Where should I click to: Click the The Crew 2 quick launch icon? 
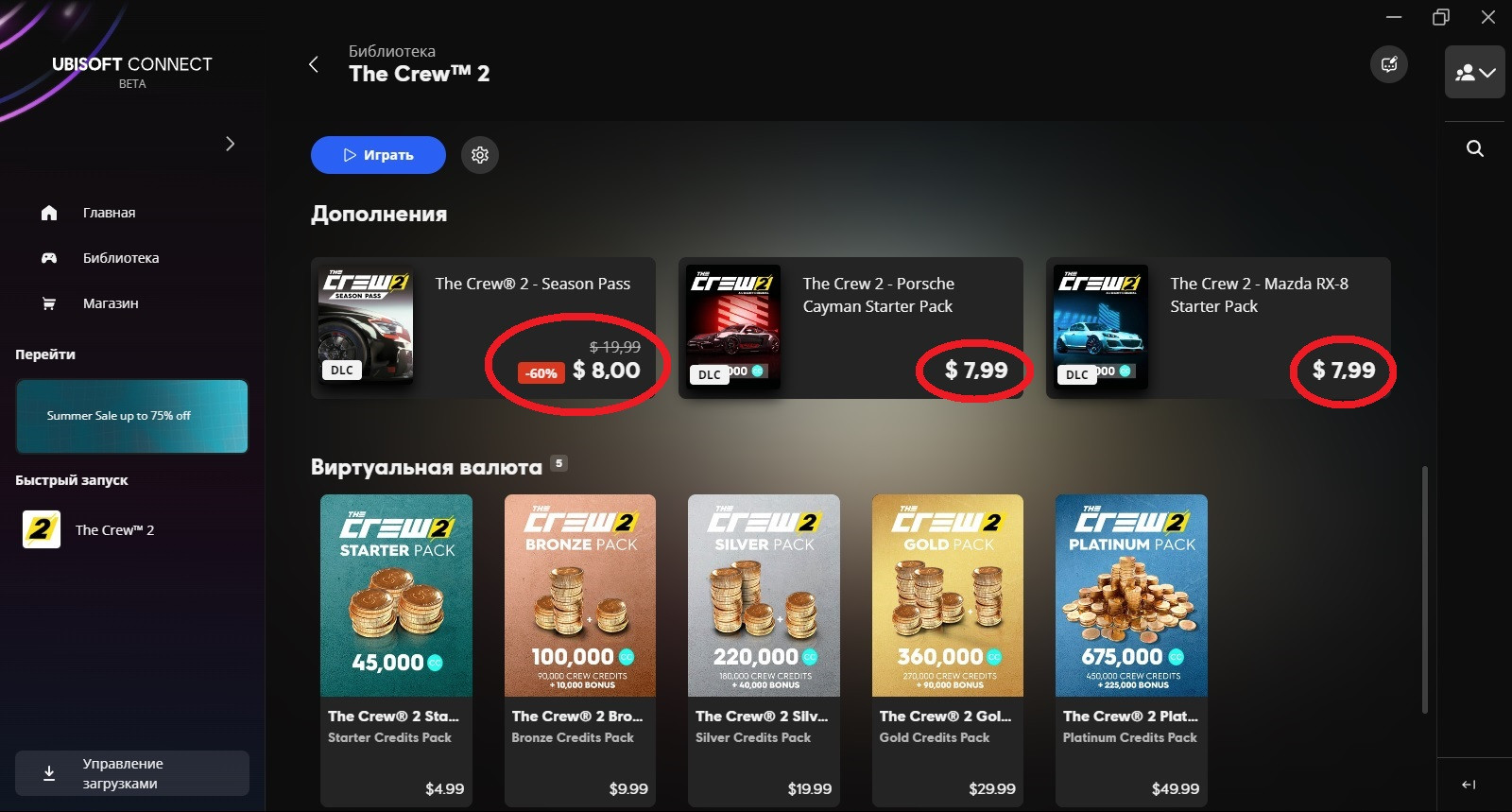point(42,529)
